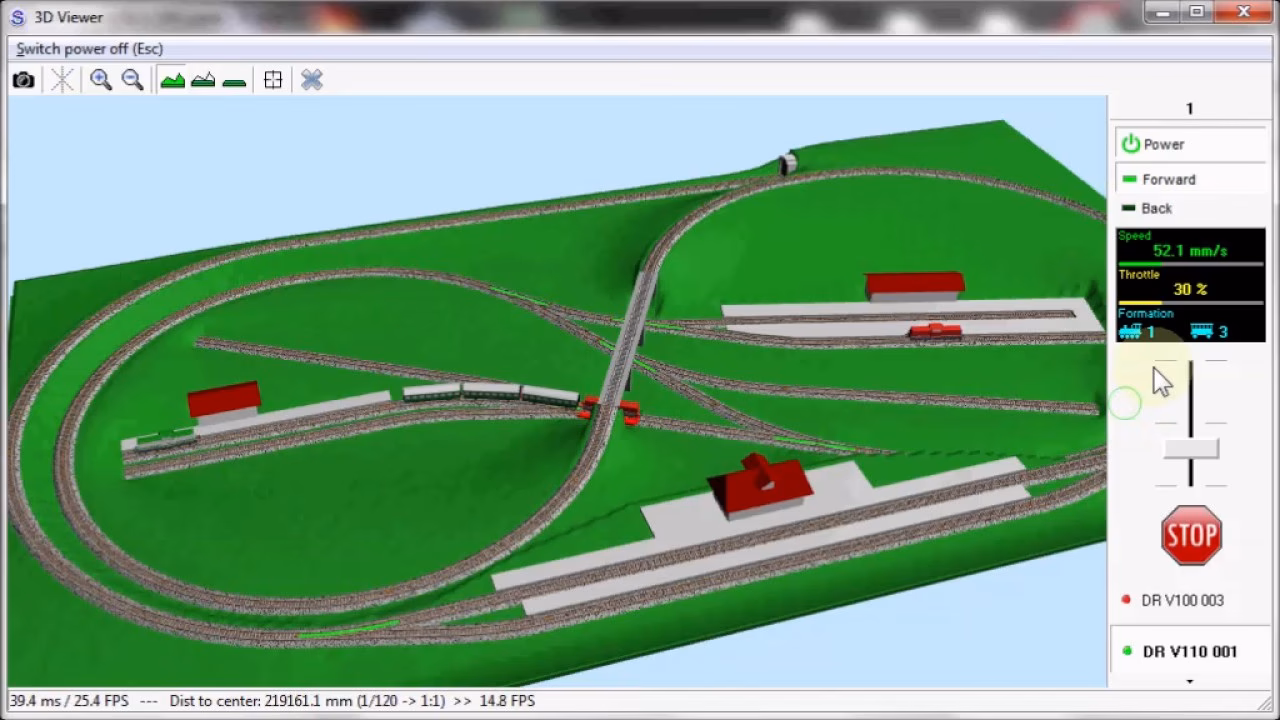Enable full terrain rendering mode
1280x720 pixels.
pyautogui.click(x=172, y=80)
